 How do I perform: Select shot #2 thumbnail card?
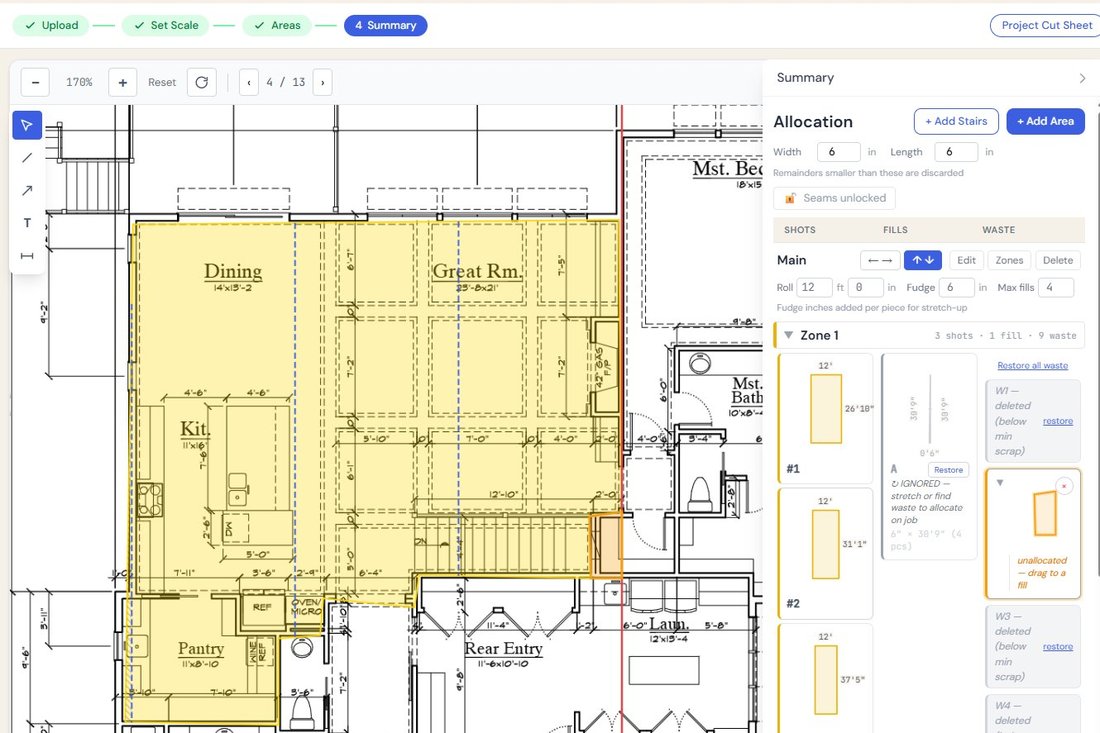tap(825, 553)
